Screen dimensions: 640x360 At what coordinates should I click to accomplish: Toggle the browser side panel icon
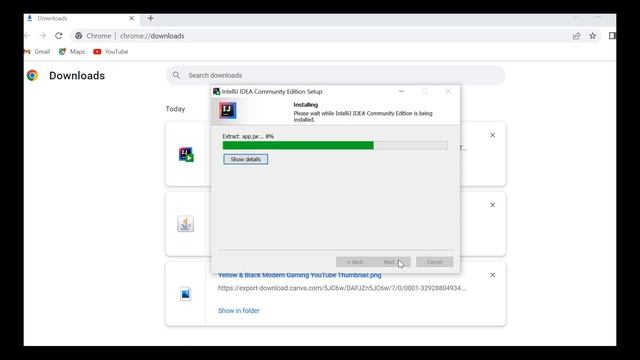612,36
